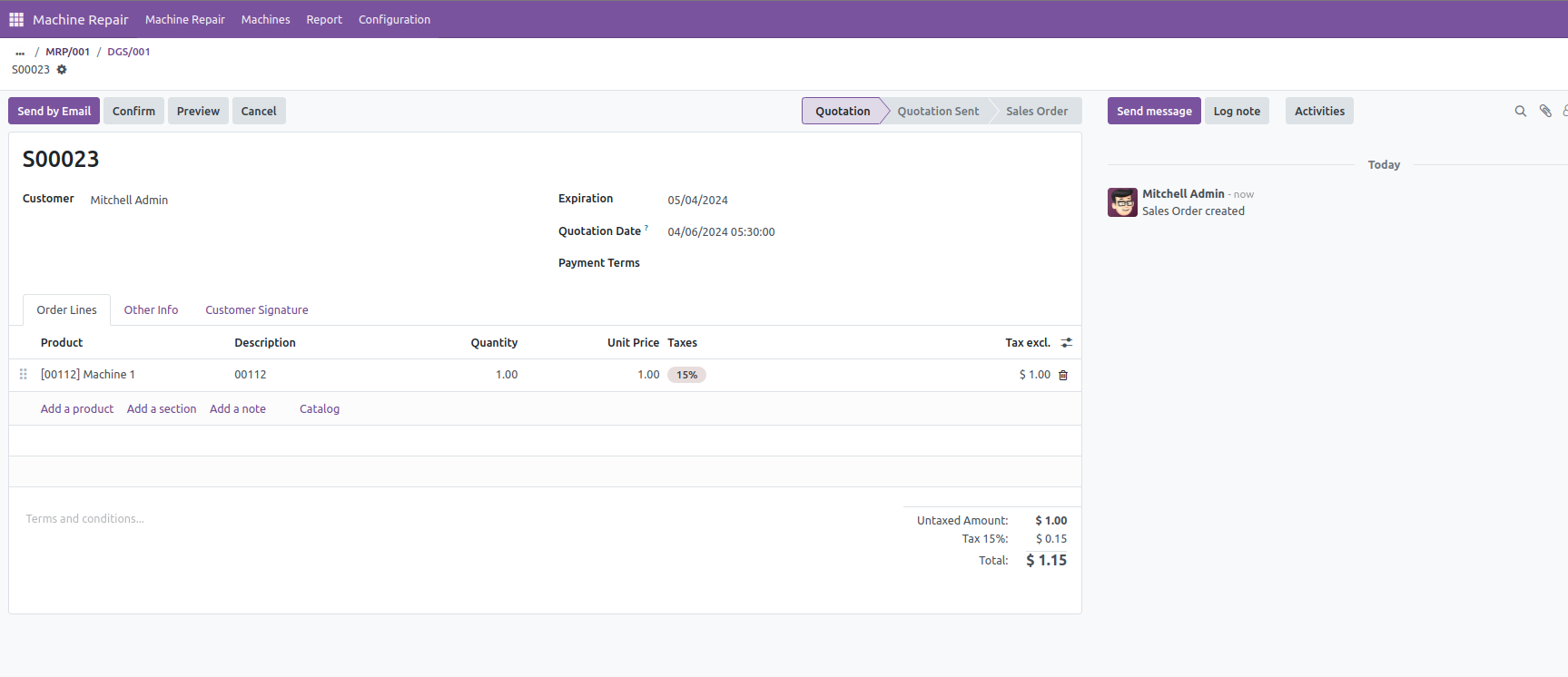
Task: Cancel the quotation
Action: 259,111
